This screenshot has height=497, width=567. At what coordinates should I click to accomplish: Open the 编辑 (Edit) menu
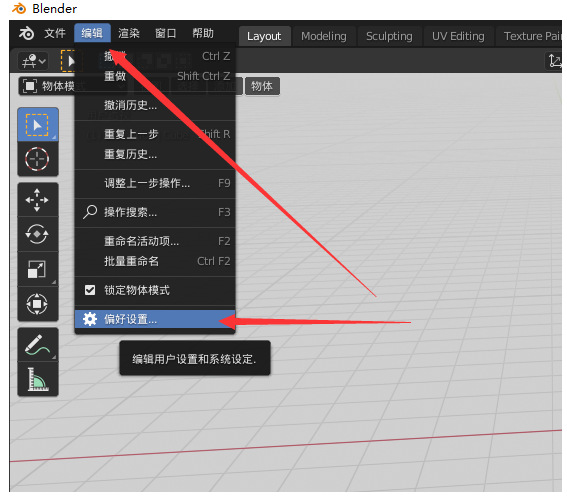click(92, 33)
